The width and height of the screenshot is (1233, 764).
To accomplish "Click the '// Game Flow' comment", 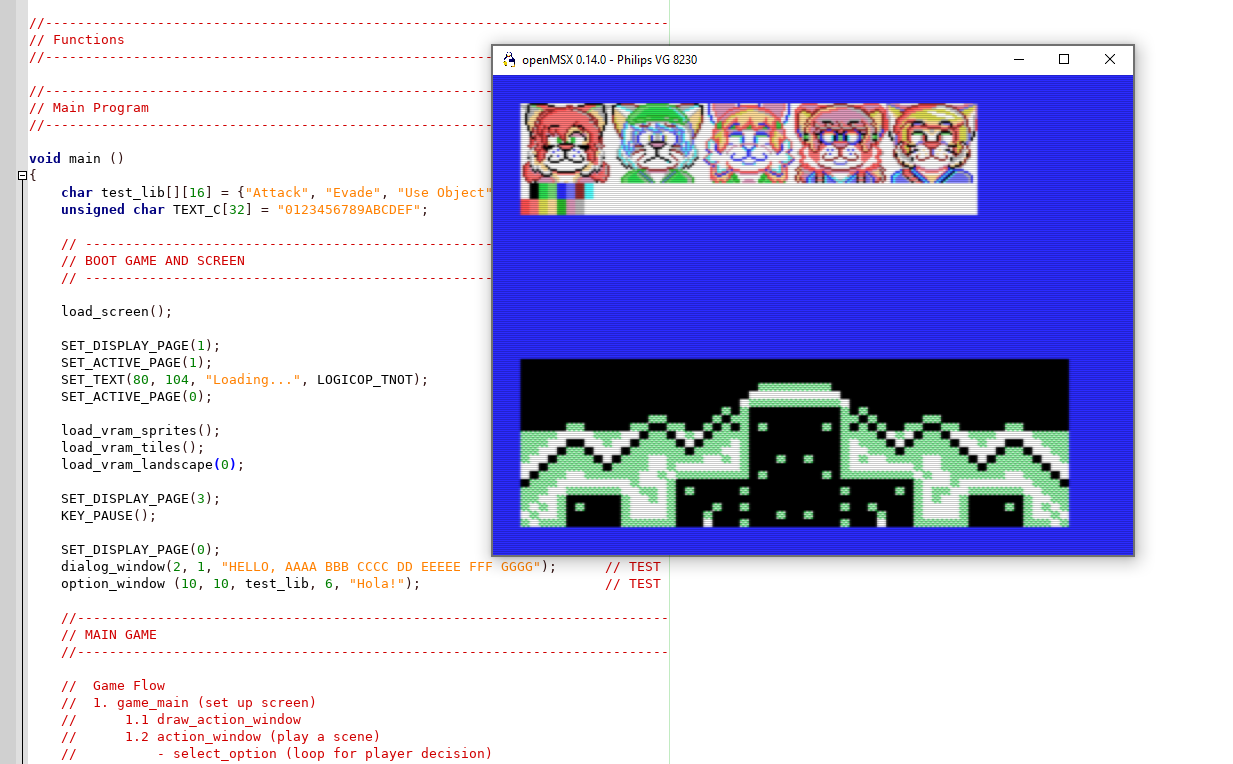I will pyautogui.click(x=113, y=685).
